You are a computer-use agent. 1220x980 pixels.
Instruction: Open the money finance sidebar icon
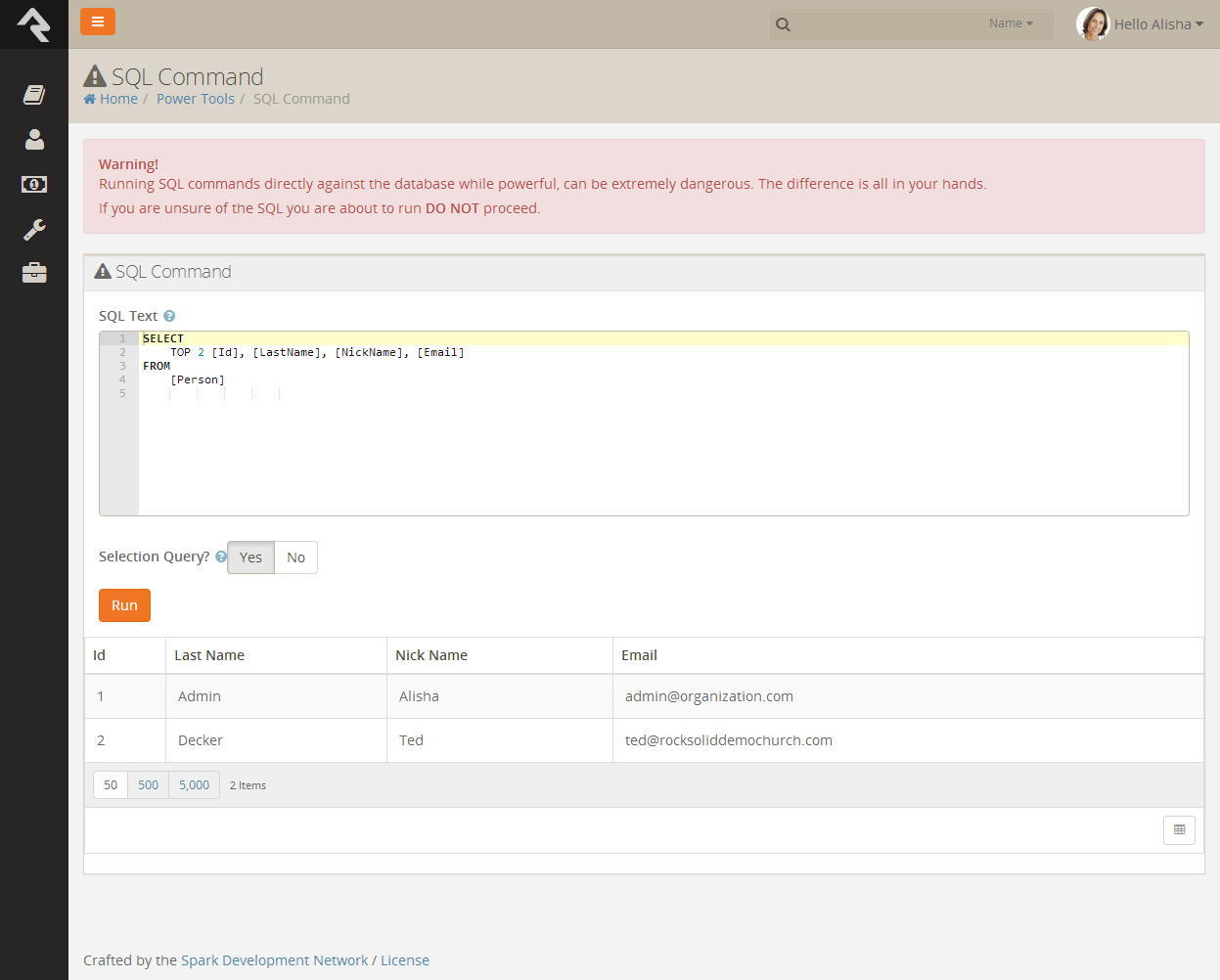coord(34,184)
